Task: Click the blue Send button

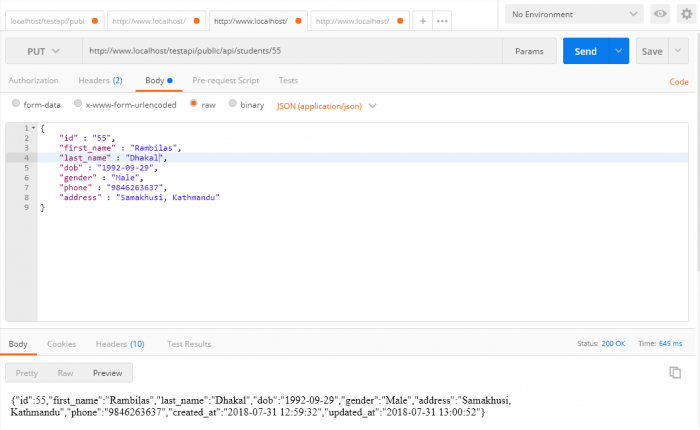Action: [x=586, y=51]
